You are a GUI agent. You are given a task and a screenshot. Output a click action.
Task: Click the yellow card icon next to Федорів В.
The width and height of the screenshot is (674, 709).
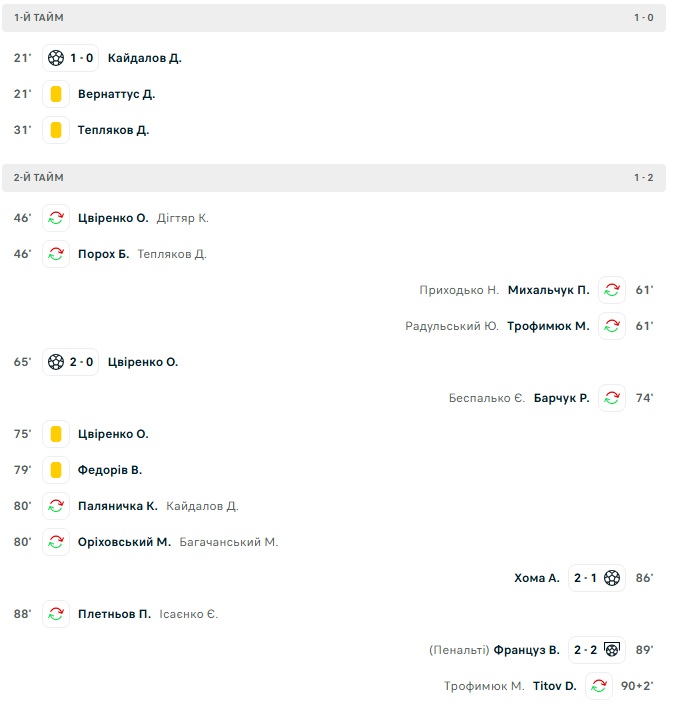point(56,470)
